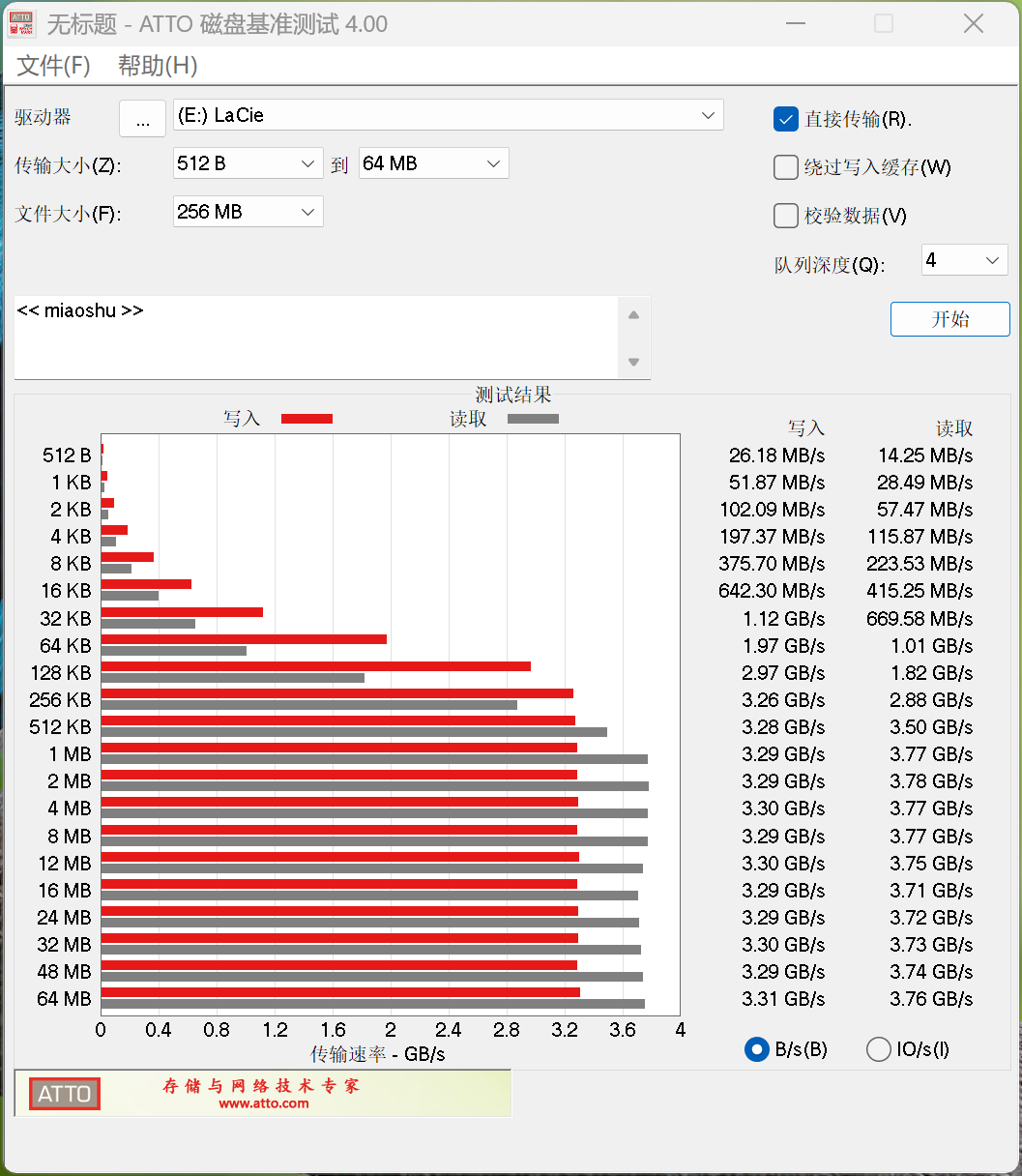
Task: Start the benchmark with 开始 button
Action: (949, 319)
